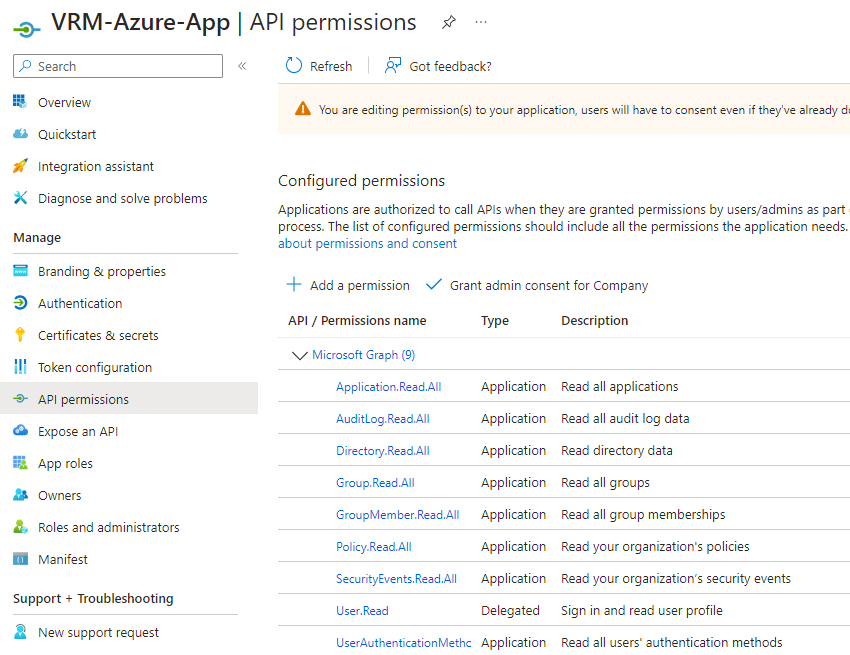Screen dimensions: 850x655
Task: Open AuditLog.Read.All permission link
Action: (382, 419)
